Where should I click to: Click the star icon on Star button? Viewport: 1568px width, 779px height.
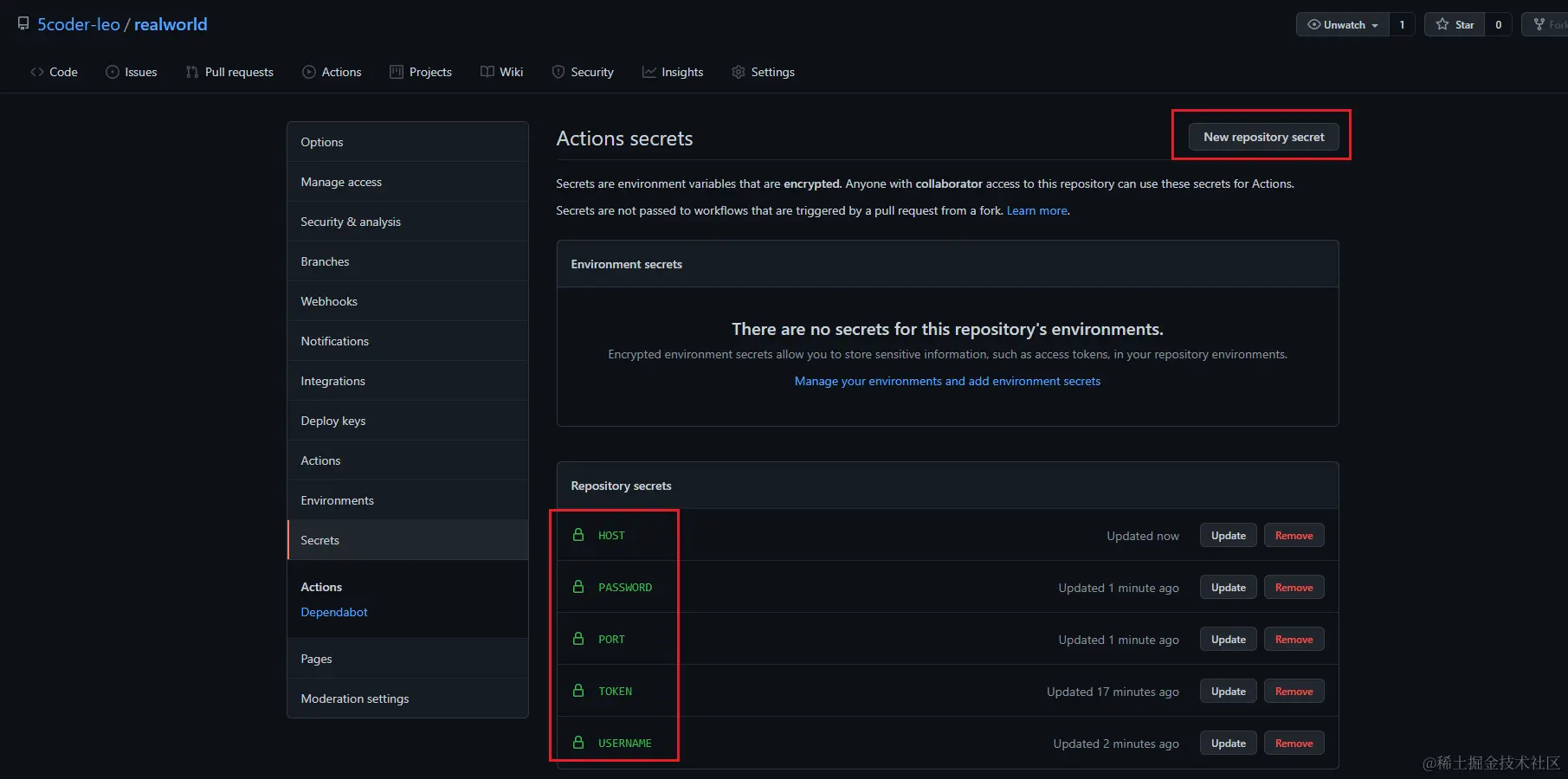click(1442, 24)
